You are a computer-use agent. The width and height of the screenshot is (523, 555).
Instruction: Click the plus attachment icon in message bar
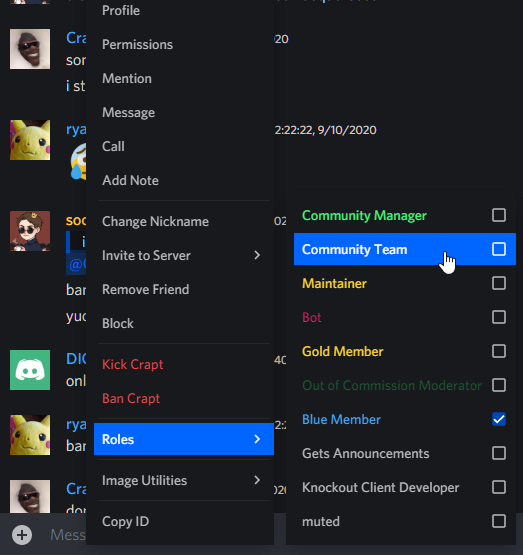22,535
